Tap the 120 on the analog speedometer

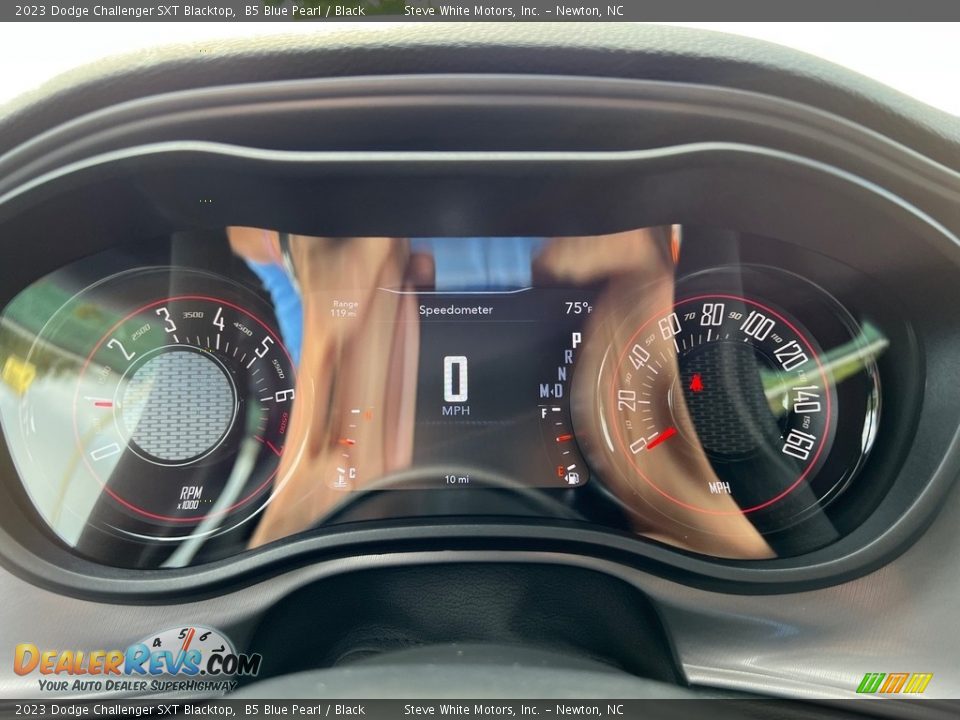click(790, 354)
